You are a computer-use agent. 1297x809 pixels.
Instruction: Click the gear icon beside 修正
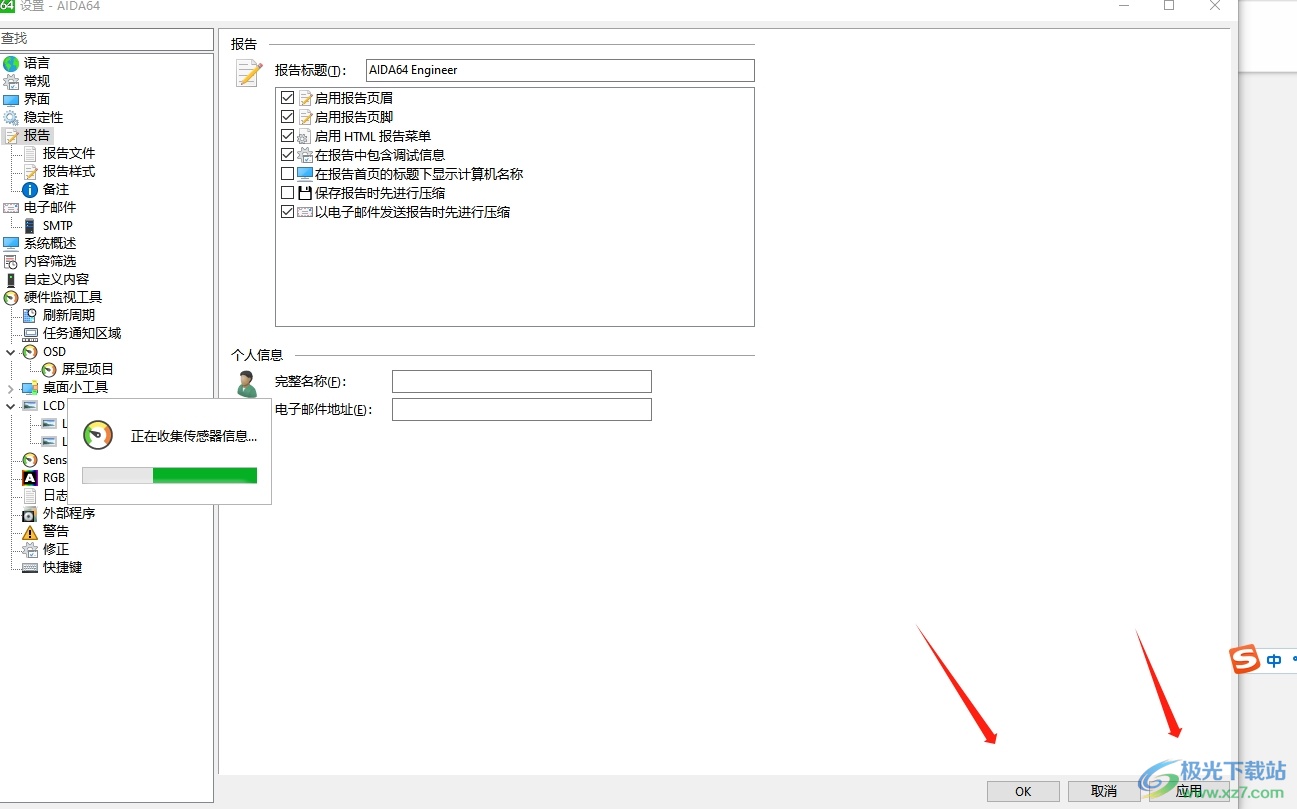(x=30, y=549)
